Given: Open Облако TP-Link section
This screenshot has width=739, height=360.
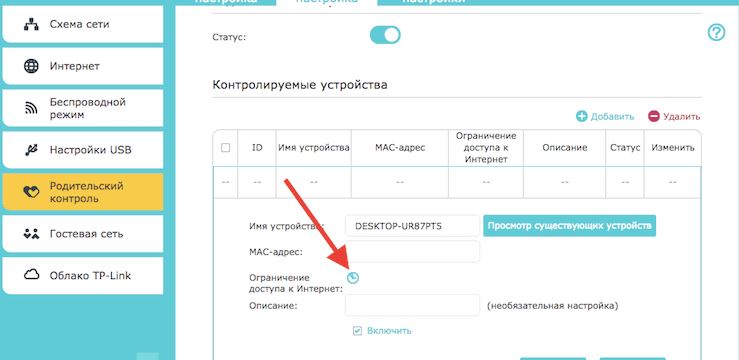Looking at the screenshot, I should [83, 276].
